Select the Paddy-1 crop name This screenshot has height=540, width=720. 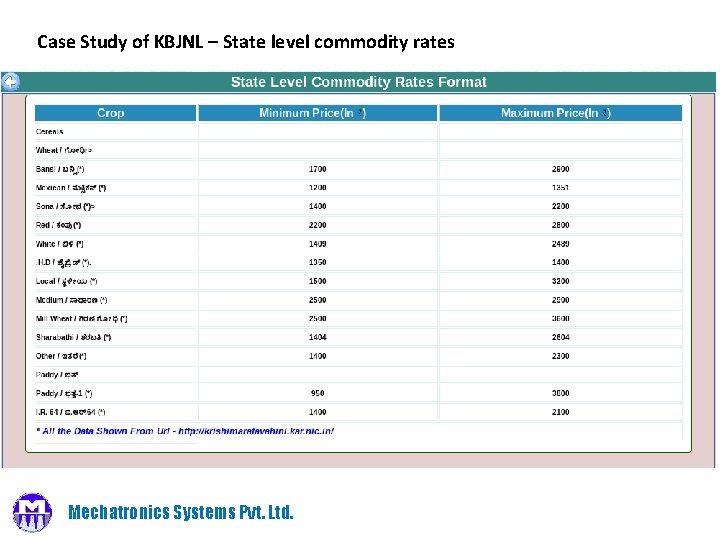click(x=64, y=394)
